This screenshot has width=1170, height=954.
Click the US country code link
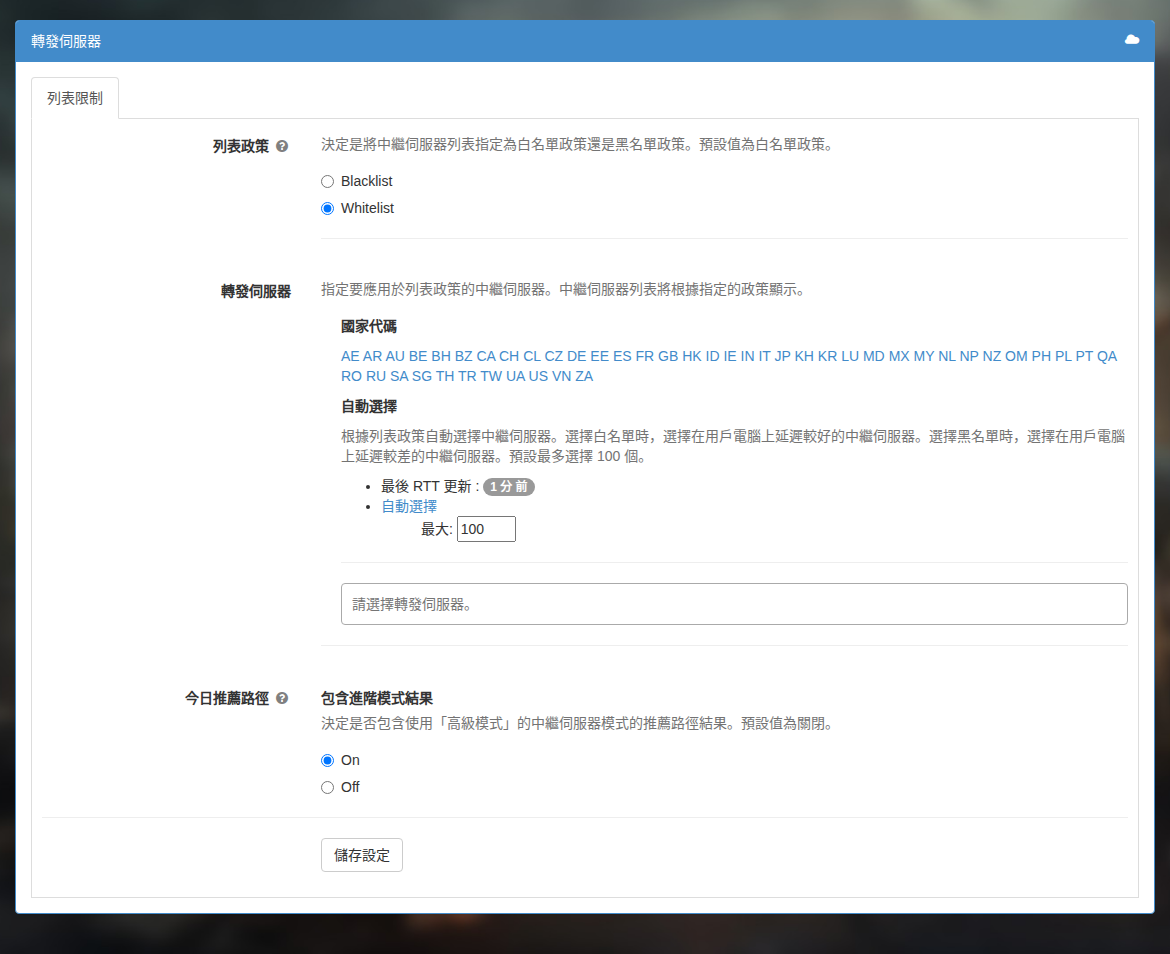[x=538, y=376]
